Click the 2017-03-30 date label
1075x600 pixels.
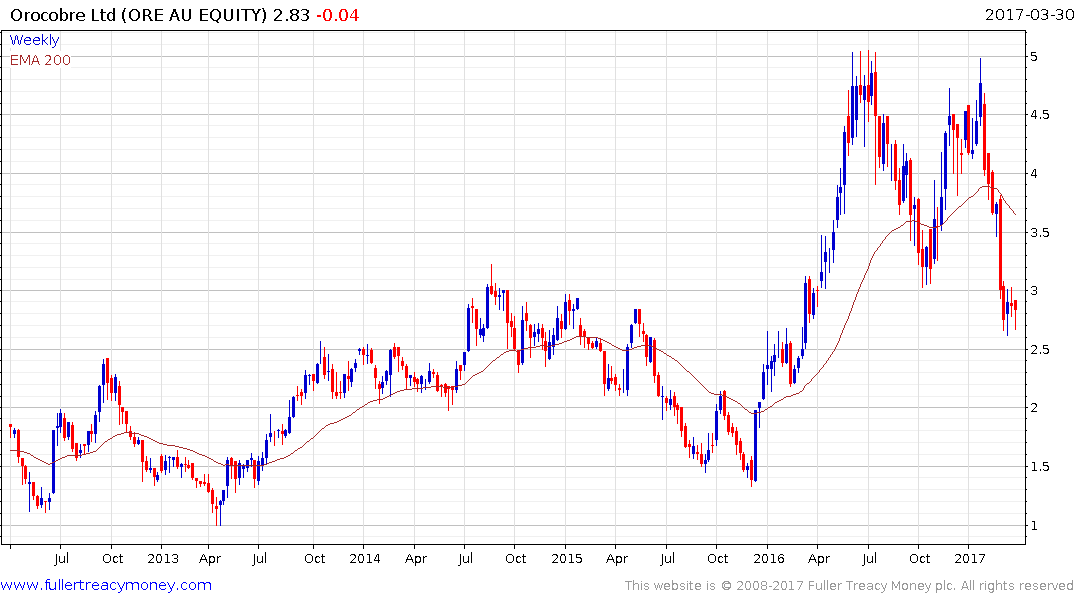1028,15
